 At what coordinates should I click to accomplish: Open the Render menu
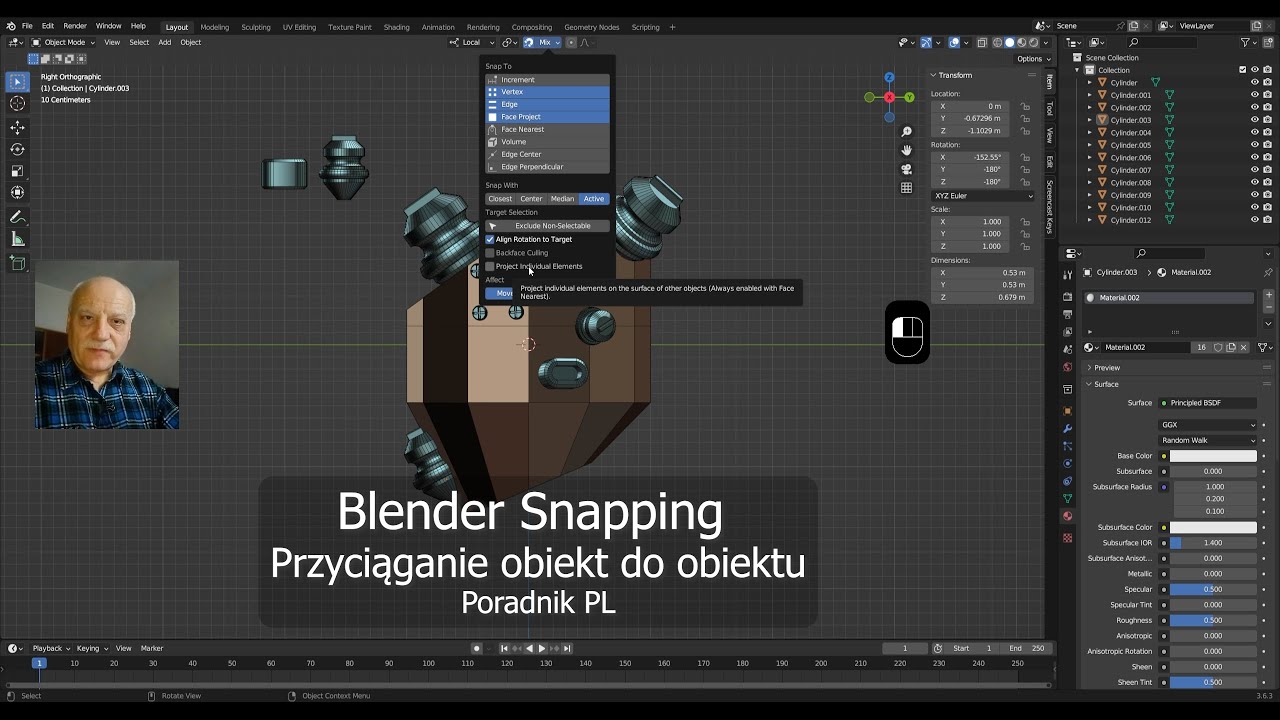pyautogui.click(x=75, y=26)
